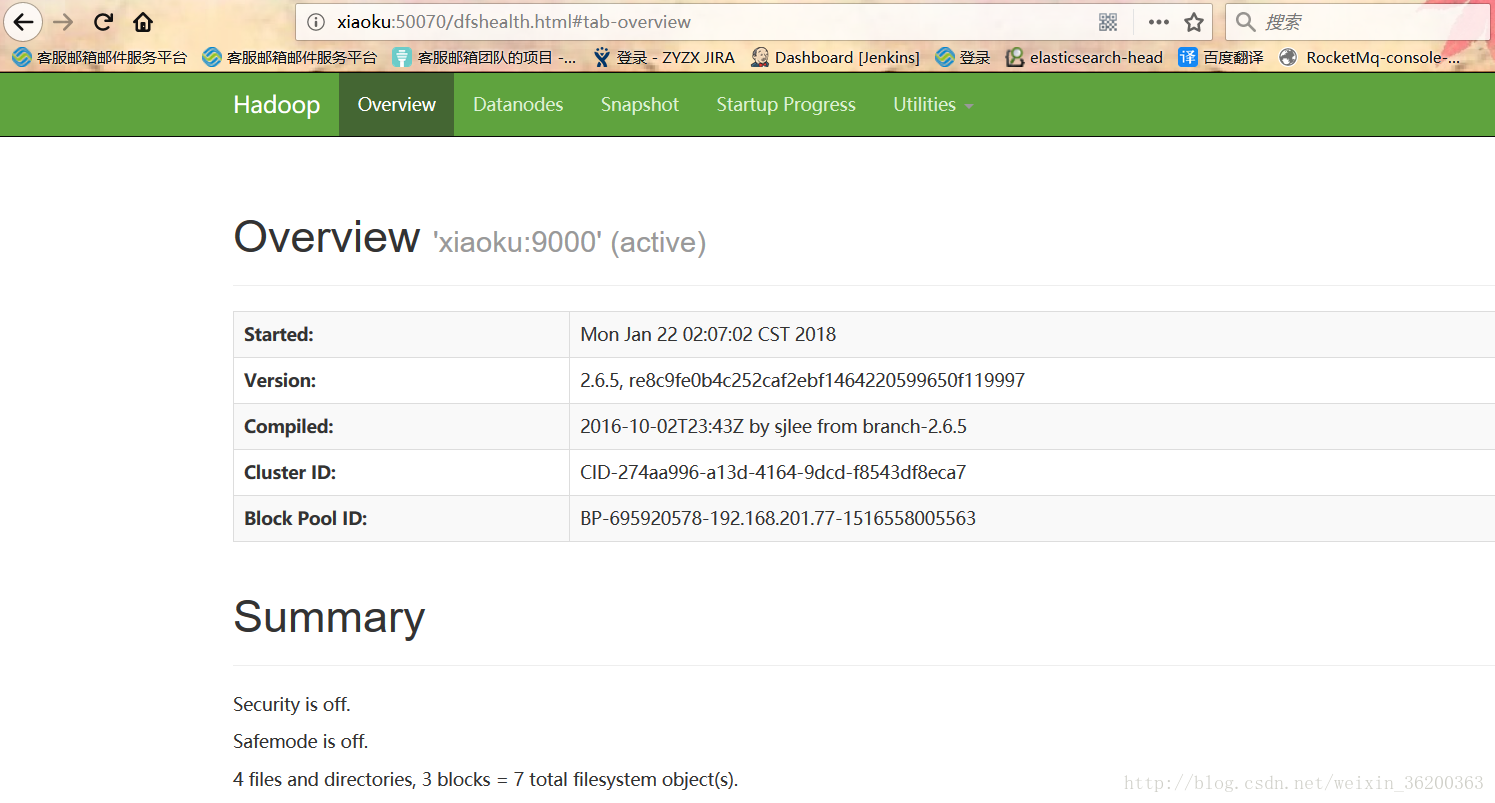This screenshot has width=1495, height=803.
Task: Open the site info icon in address bar
Action: 315,22
